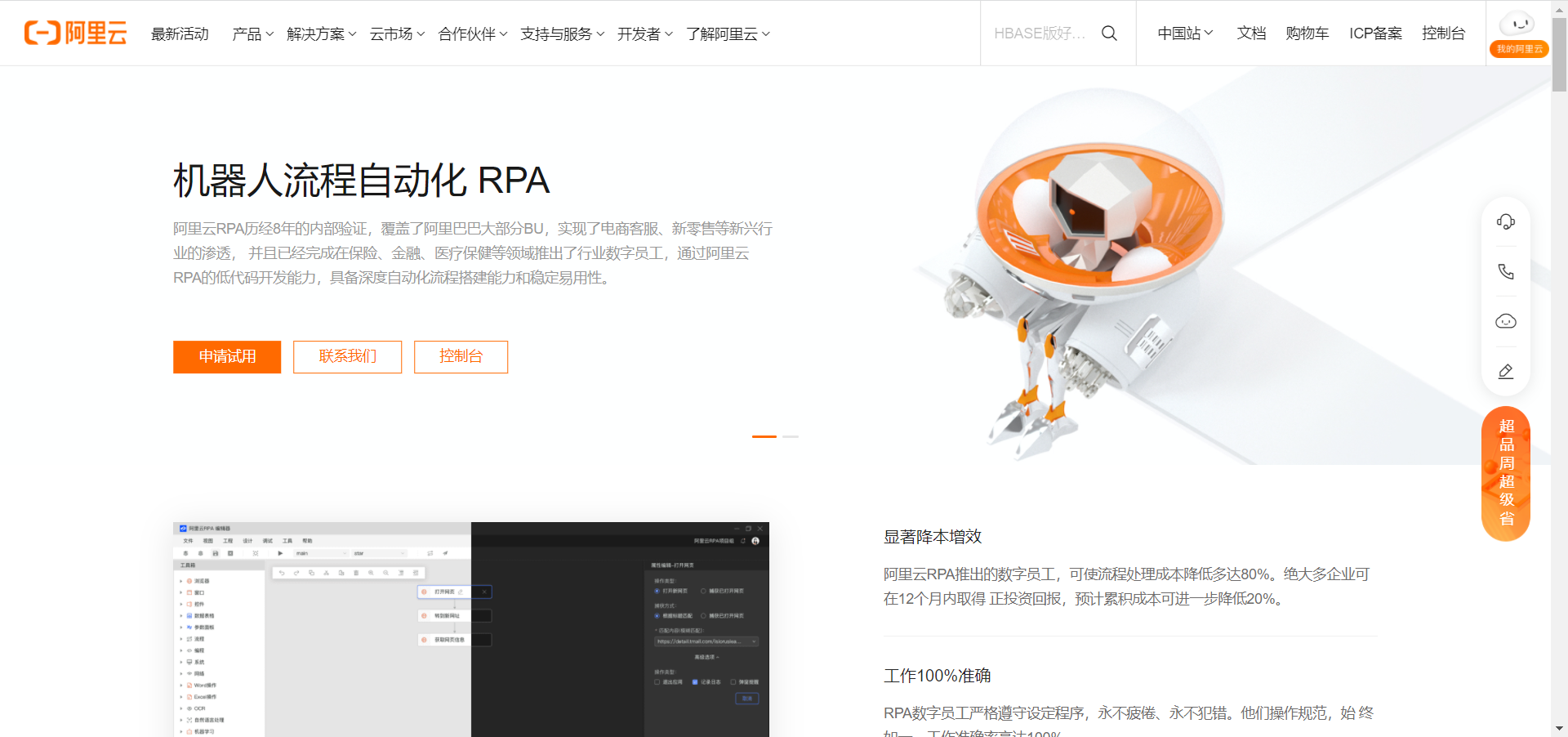Screen dimensions: 1568x737
Task: Click the Alibaba Cloud logo
Action: (75, 33)
